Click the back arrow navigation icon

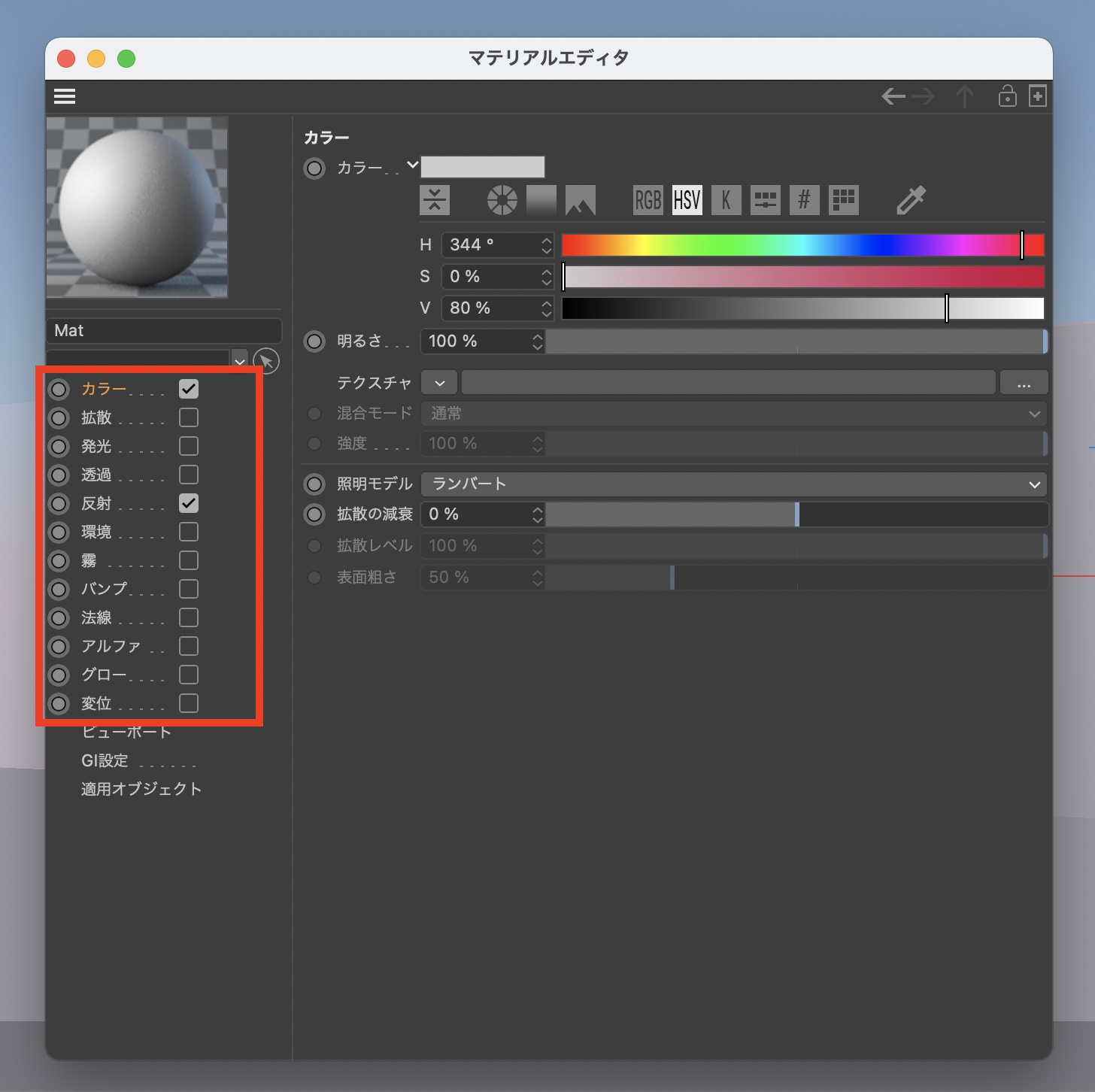point(893,96)
